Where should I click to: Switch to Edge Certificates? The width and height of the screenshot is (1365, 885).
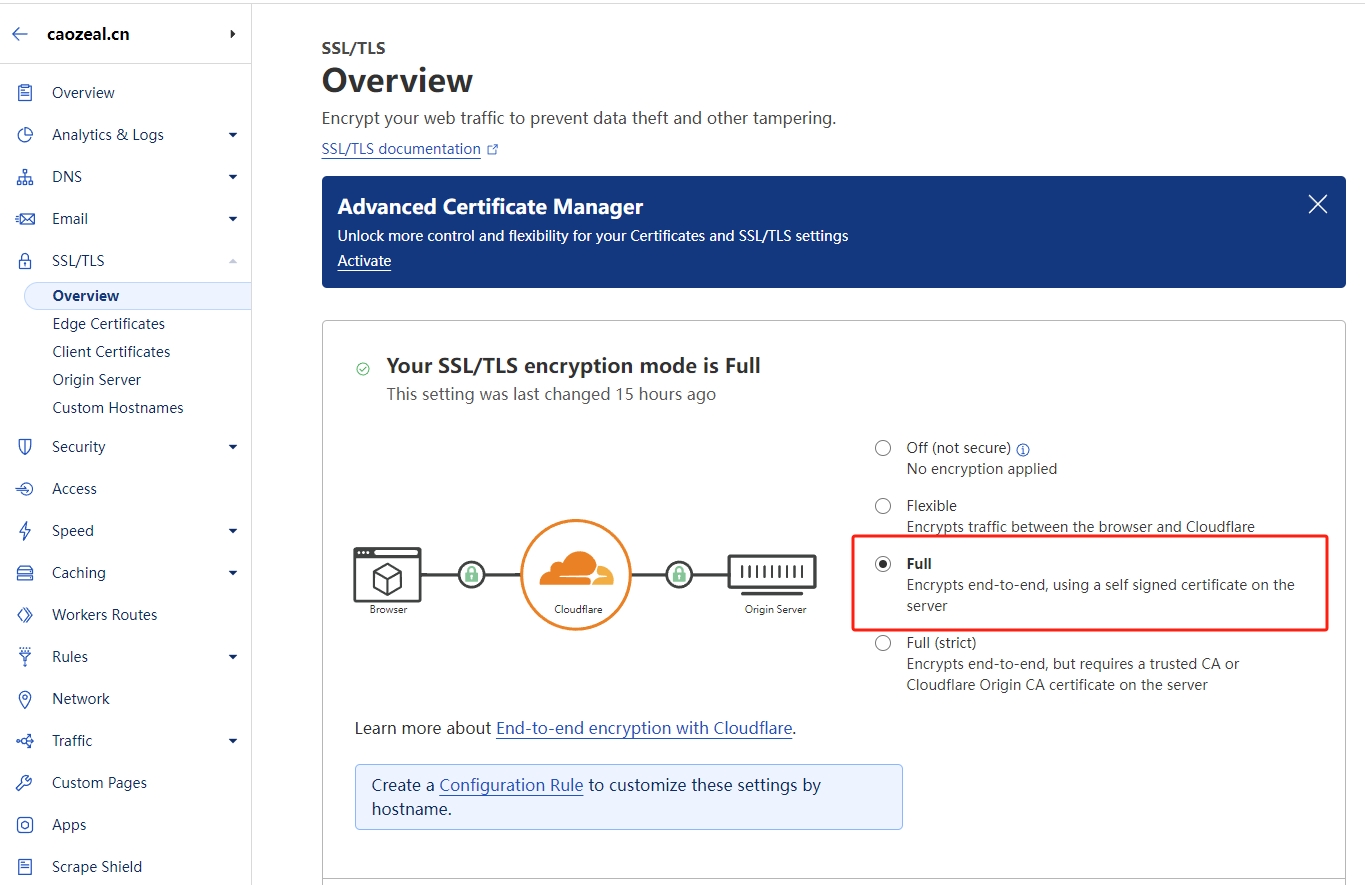(x=108, y=323)
